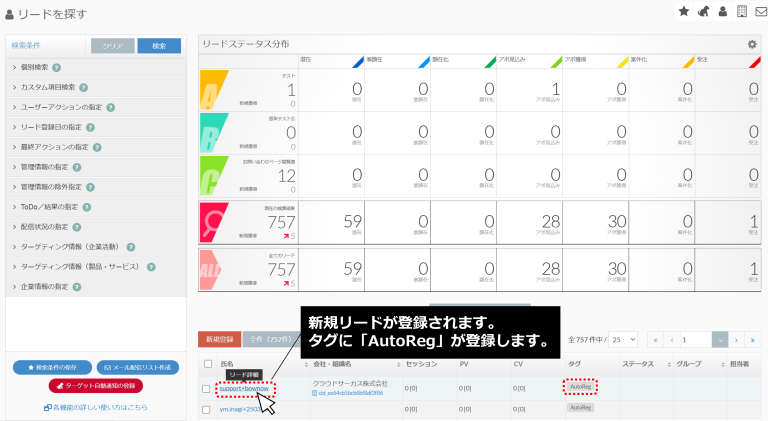
Task: Jump to the first page arrow
Action: pos(655,340)
